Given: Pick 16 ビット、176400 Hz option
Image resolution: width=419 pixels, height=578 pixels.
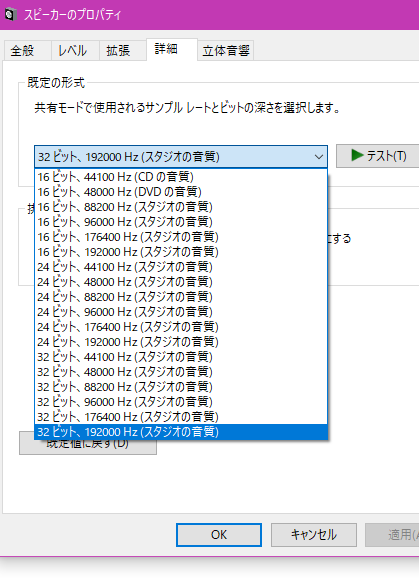Looking at the screenshot, I should pyautogui.click(x=181, y=237).
